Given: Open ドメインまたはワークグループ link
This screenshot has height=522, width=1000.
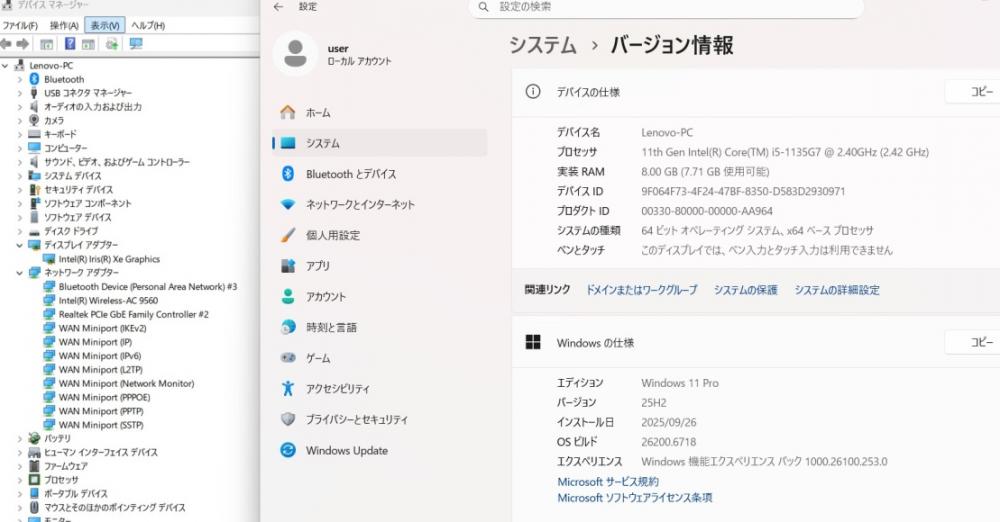Looking at the screenshot, I should click(x=642, y=290).
